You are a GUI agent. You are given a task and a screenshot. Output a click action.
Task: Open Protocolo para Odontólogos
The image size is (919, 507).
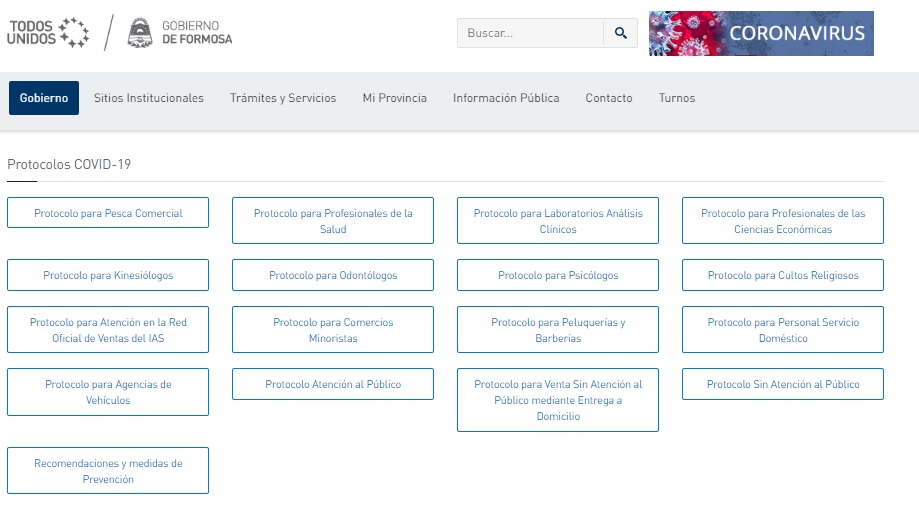(x=333, y=275)
